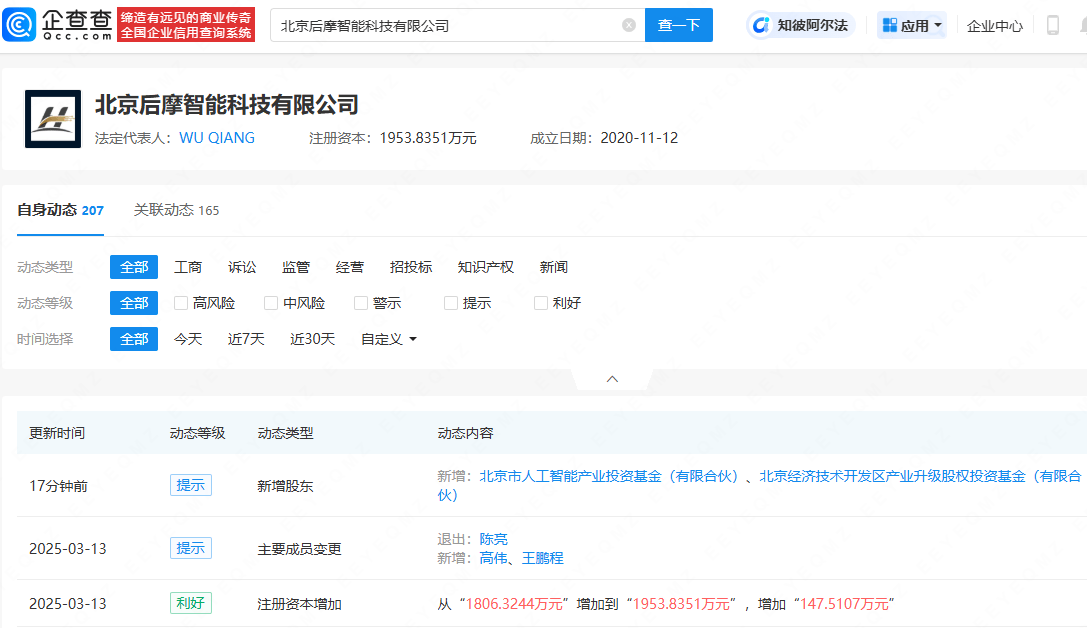Click the 提示 tag in the 新增股东 row

(x=191, y=485)
